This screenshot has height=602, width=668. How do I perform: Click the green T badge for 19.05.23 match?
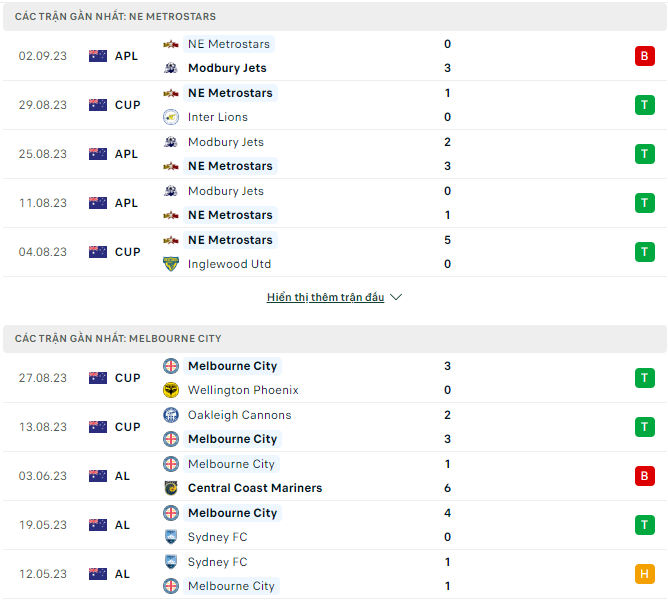(644, 525)
